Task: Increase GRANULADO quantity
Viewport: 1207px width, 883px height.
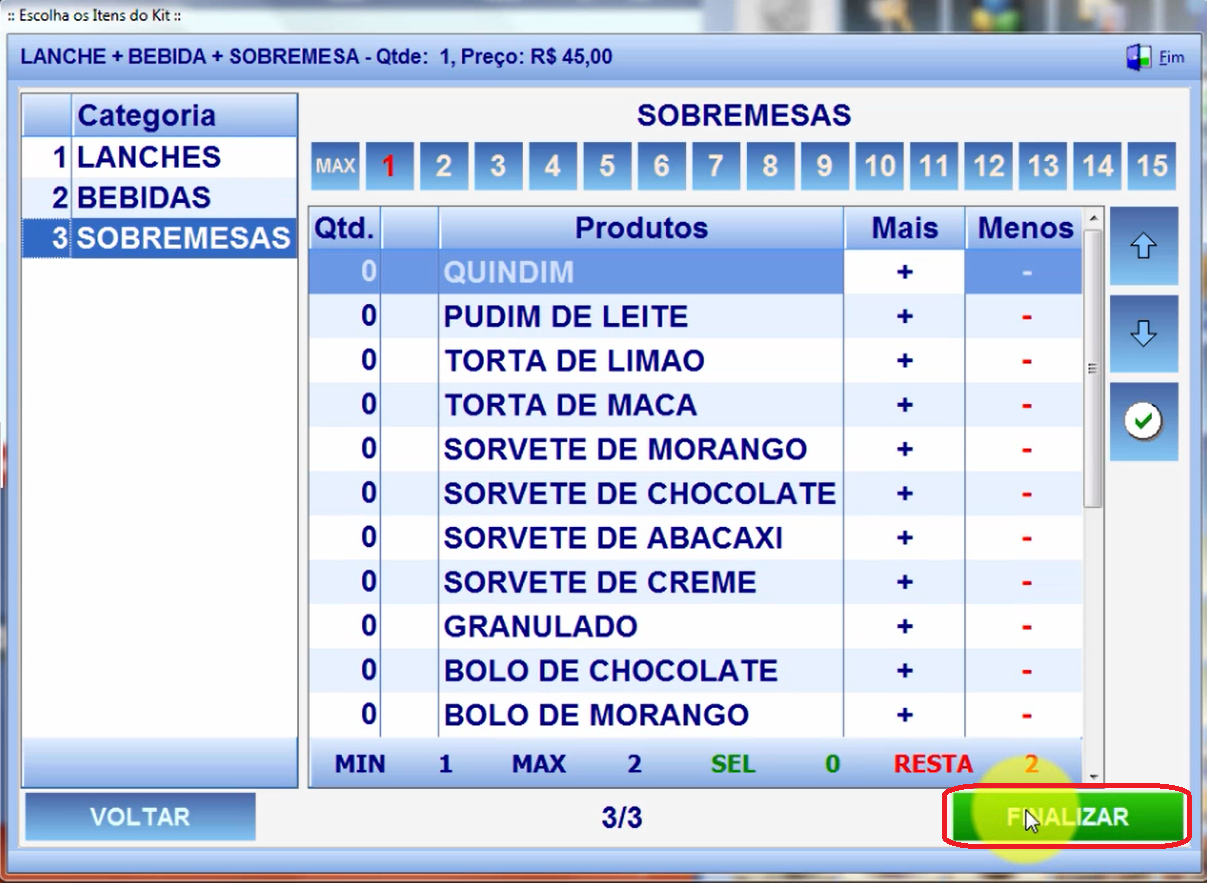Action: 905,627
